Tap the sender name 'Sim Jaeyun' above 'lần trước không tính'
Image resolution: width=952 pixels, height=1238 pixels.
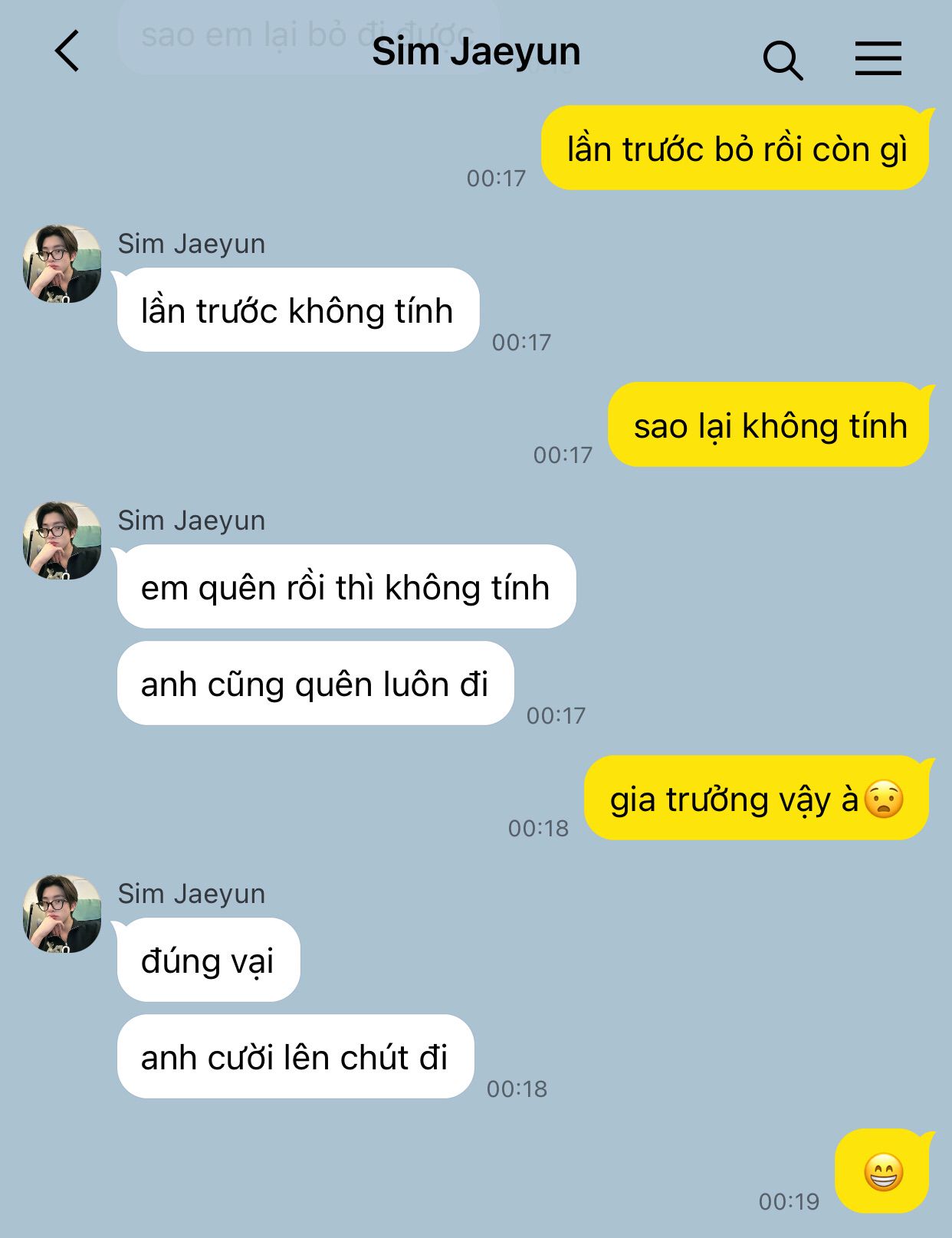[x=192, y=244]
